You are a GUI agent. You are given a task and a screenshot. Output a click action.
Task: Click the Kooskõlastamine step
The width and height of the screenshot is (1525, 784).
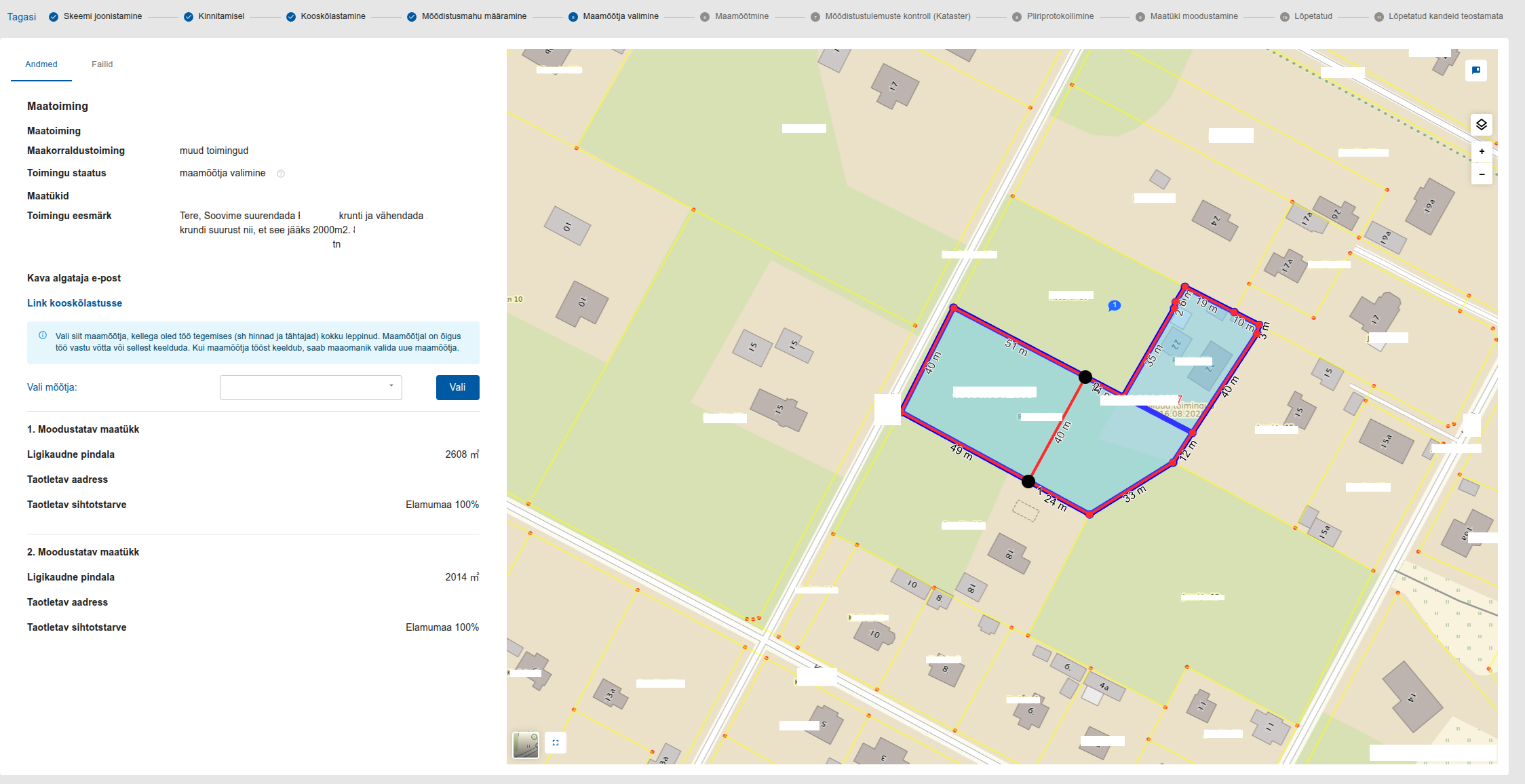(332, 16)
